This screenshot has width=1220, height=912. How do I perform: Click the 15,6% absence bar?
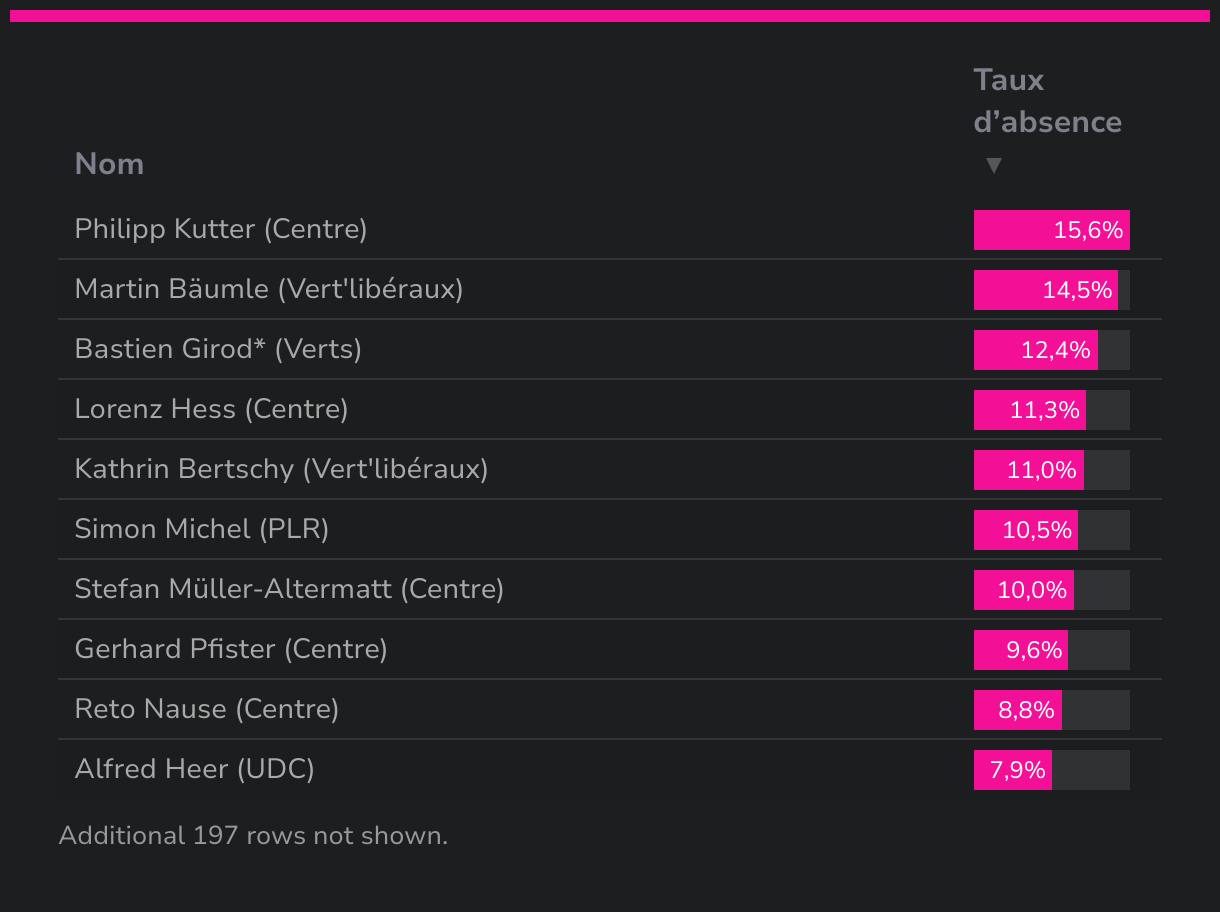pos(1052,230)
